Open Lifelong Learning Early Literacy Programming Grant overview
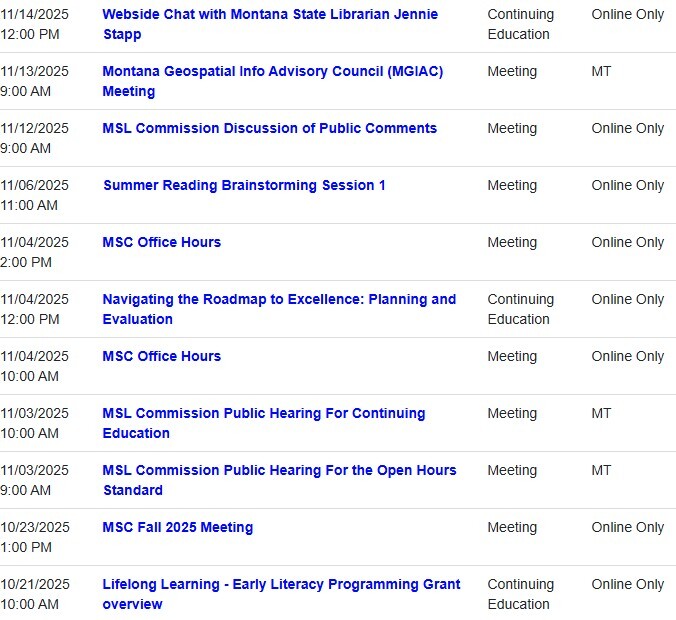The width and height of the screenshot is (676, 620). [281, 585]
